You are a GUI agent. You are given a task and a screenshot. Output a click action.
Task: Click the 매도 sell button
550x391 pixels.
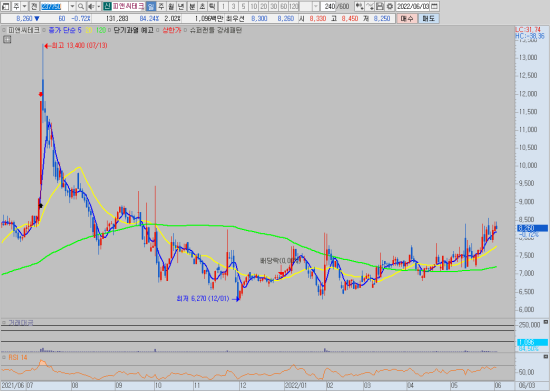(x=428, y=19)
